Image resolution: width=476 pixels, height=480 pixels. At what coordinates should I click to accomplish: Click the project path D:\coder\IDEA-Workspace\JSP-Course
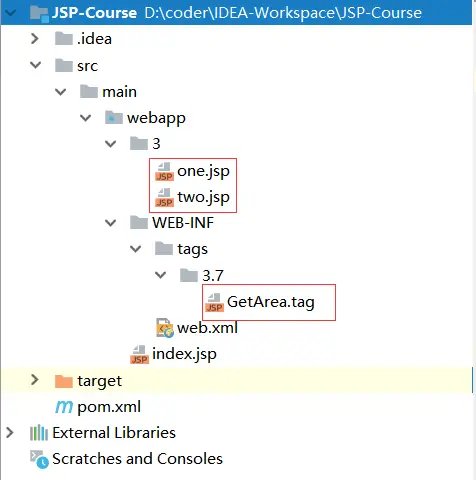283,13
